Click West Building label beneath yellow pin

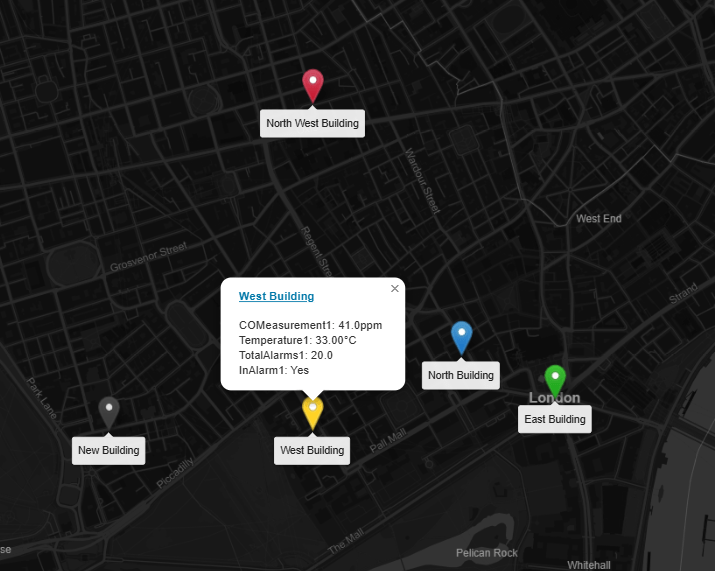click(312, 450)
